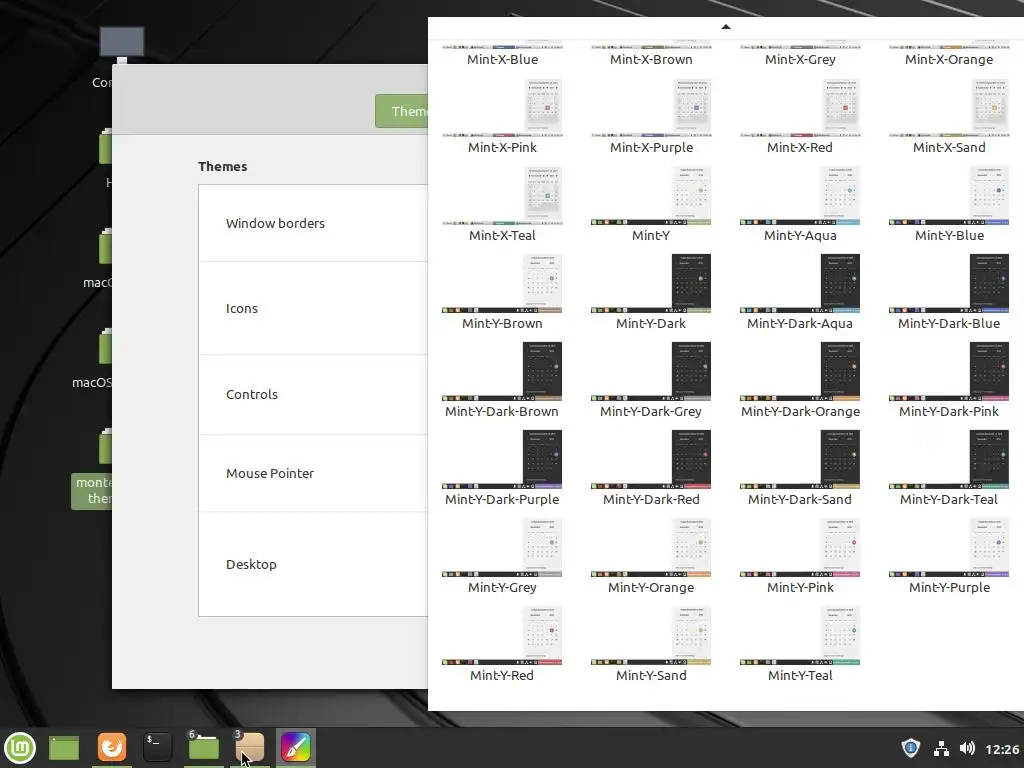Choose the Mint-Y-Red theme
Screen dimensions: 1024x768
[x=502, y=645]
